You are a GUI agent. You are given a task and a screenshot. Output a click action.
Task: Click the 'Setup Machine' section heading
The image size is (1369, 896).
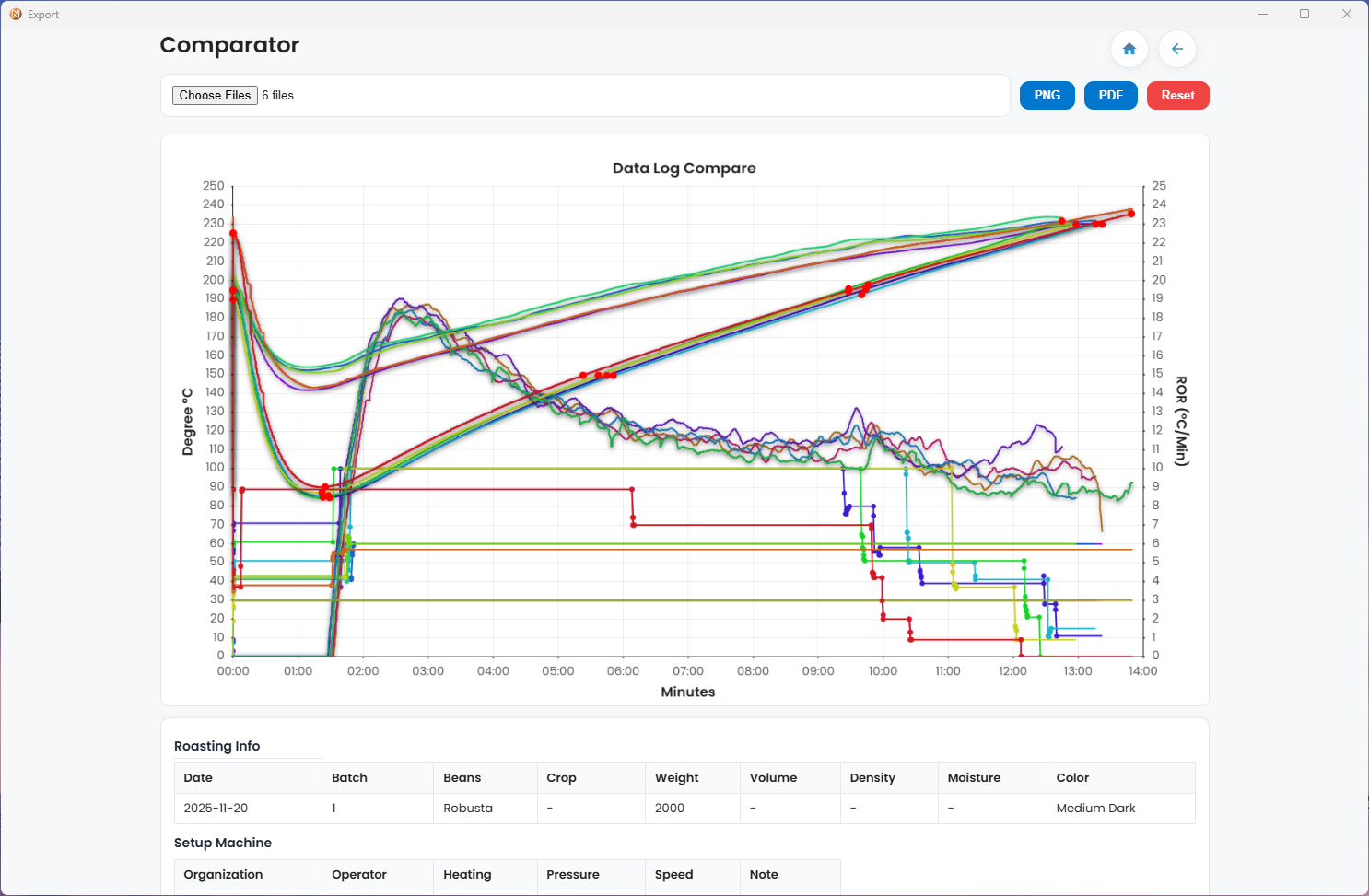(223, 844)
